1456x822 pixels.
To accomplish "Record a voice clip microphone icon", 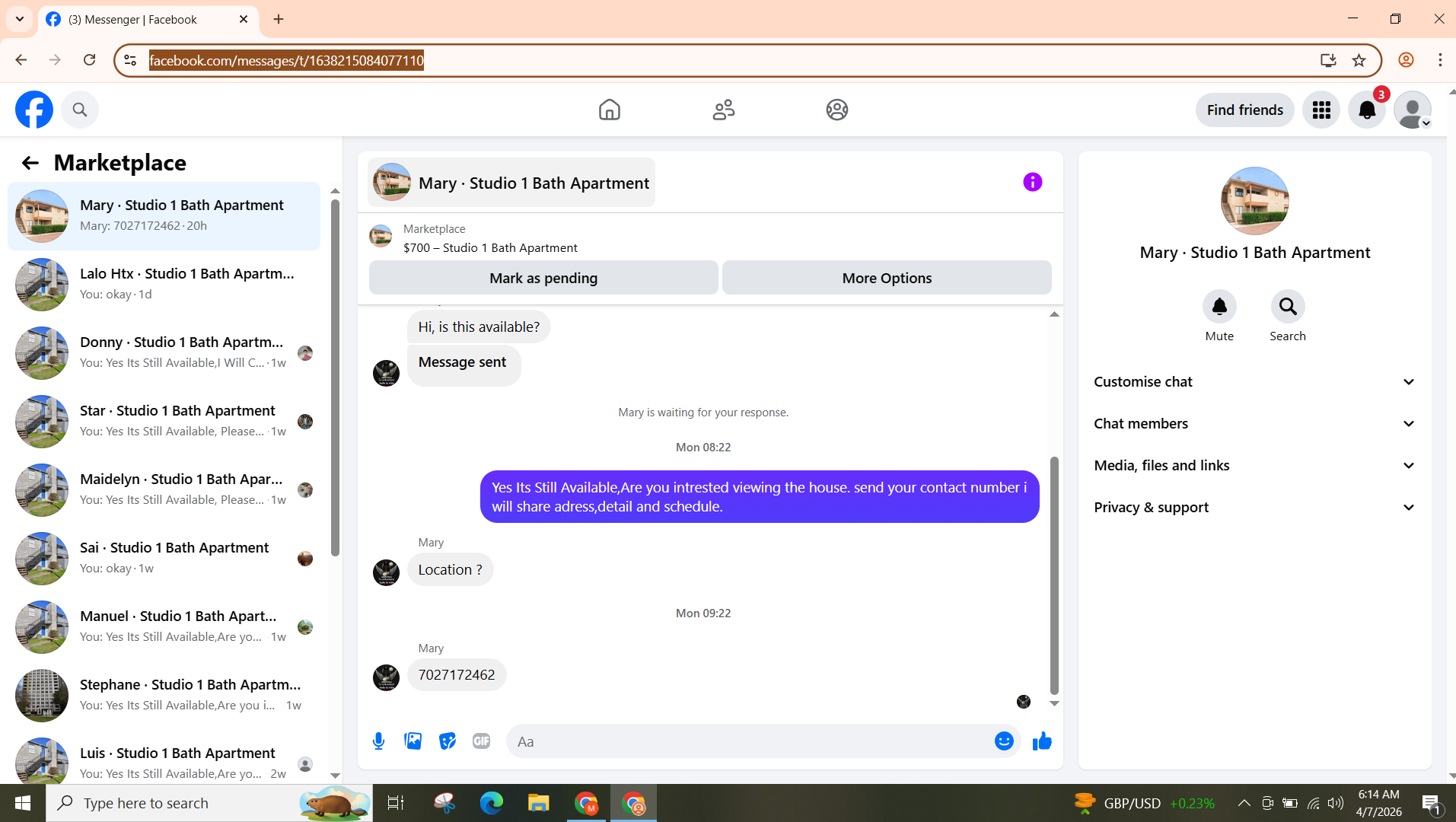I will click(378, 741).
